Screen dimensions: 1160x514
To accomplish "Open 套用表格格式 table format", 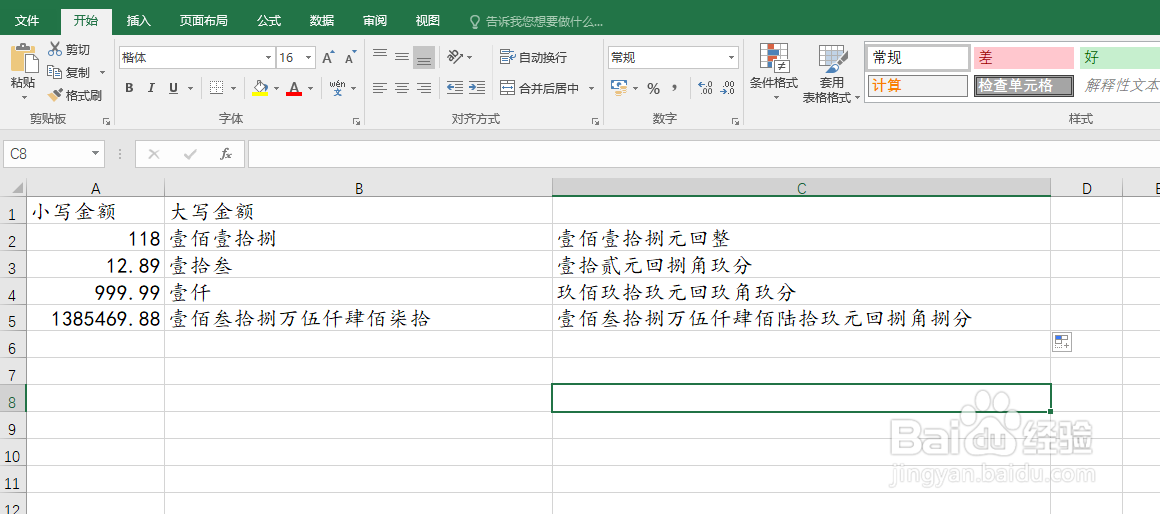I will coord(832,72).
